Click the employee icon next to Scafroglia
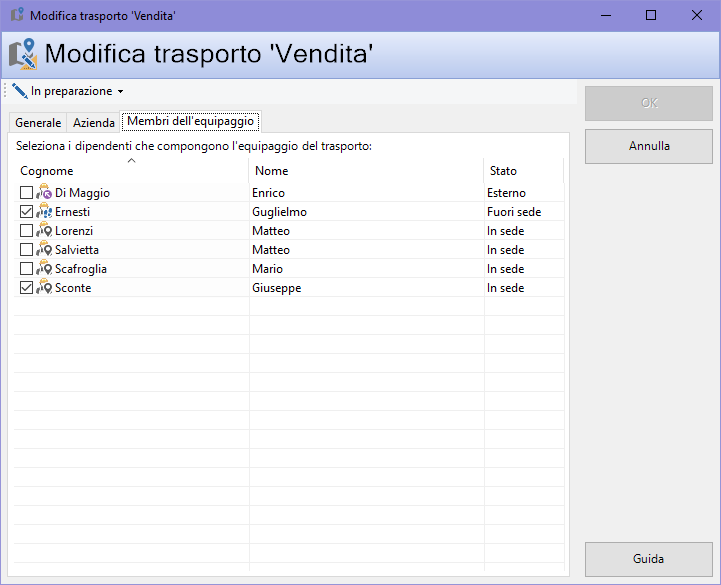721x585 pixels. pyautogui.click(x=44, y=268)
